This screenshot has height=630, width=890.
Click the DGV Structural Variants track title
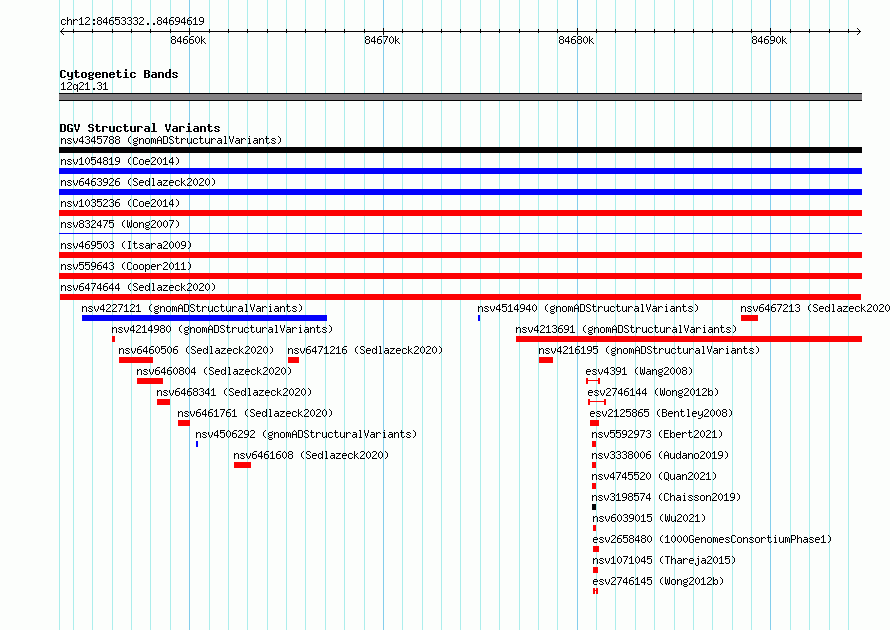click(x=140, y=128)
